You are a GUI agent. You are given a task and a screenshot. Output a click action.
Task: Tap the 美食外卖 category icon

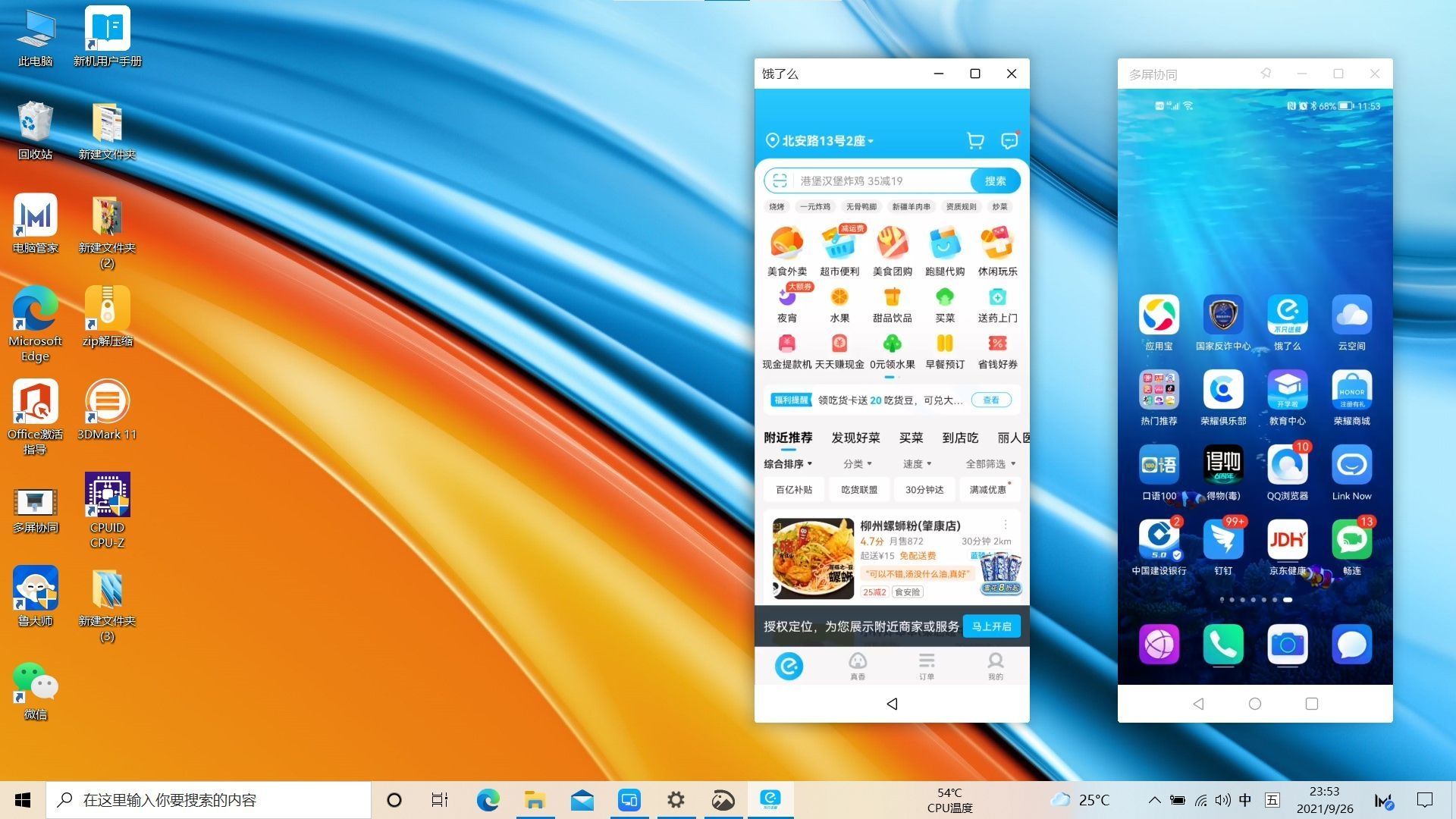coord(786,244)
